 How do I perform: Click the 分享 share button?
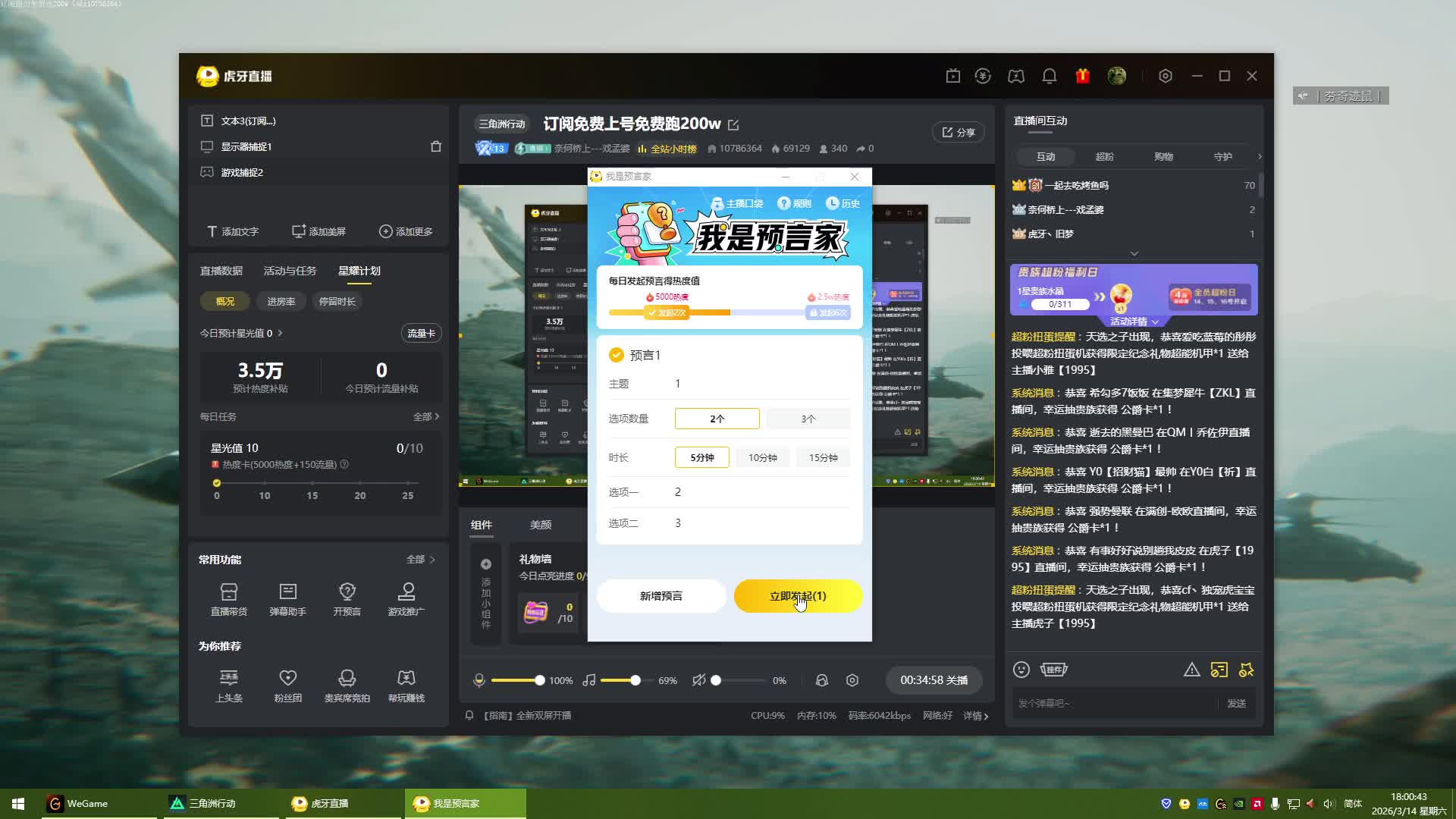pyautogui.click(x=958, y=132)
